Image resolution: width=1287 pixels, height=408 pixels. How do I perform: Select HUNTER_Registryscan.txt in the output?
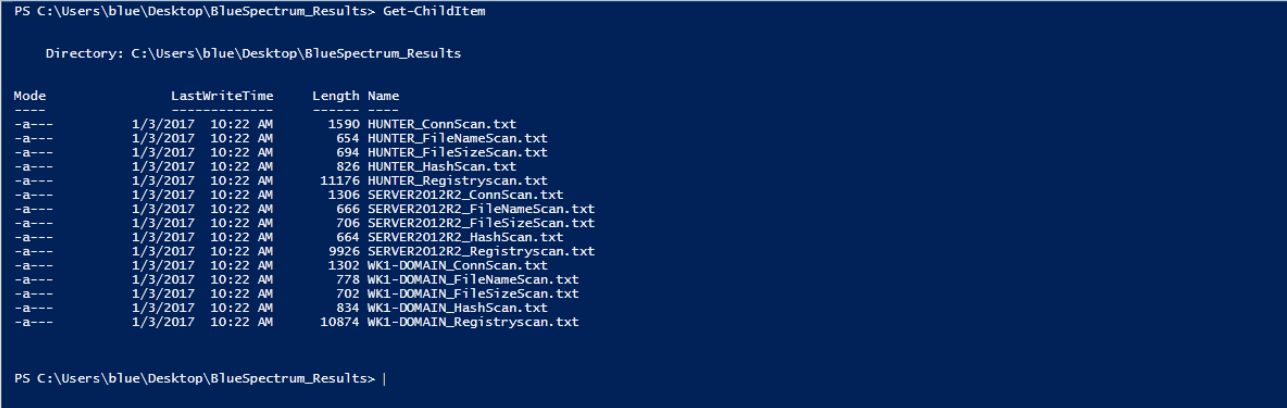(x=457, y=180)
